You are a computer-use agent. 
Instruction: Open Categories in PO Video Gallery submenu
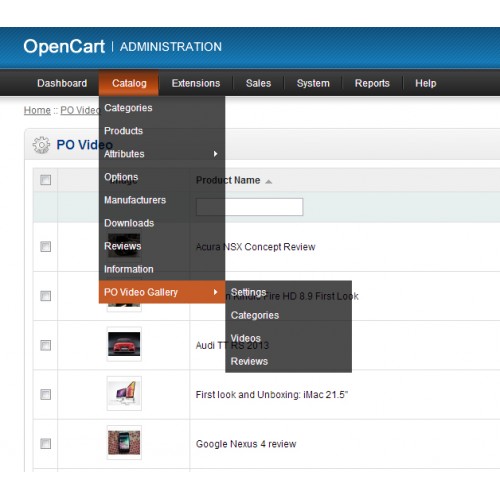(289, 315)
